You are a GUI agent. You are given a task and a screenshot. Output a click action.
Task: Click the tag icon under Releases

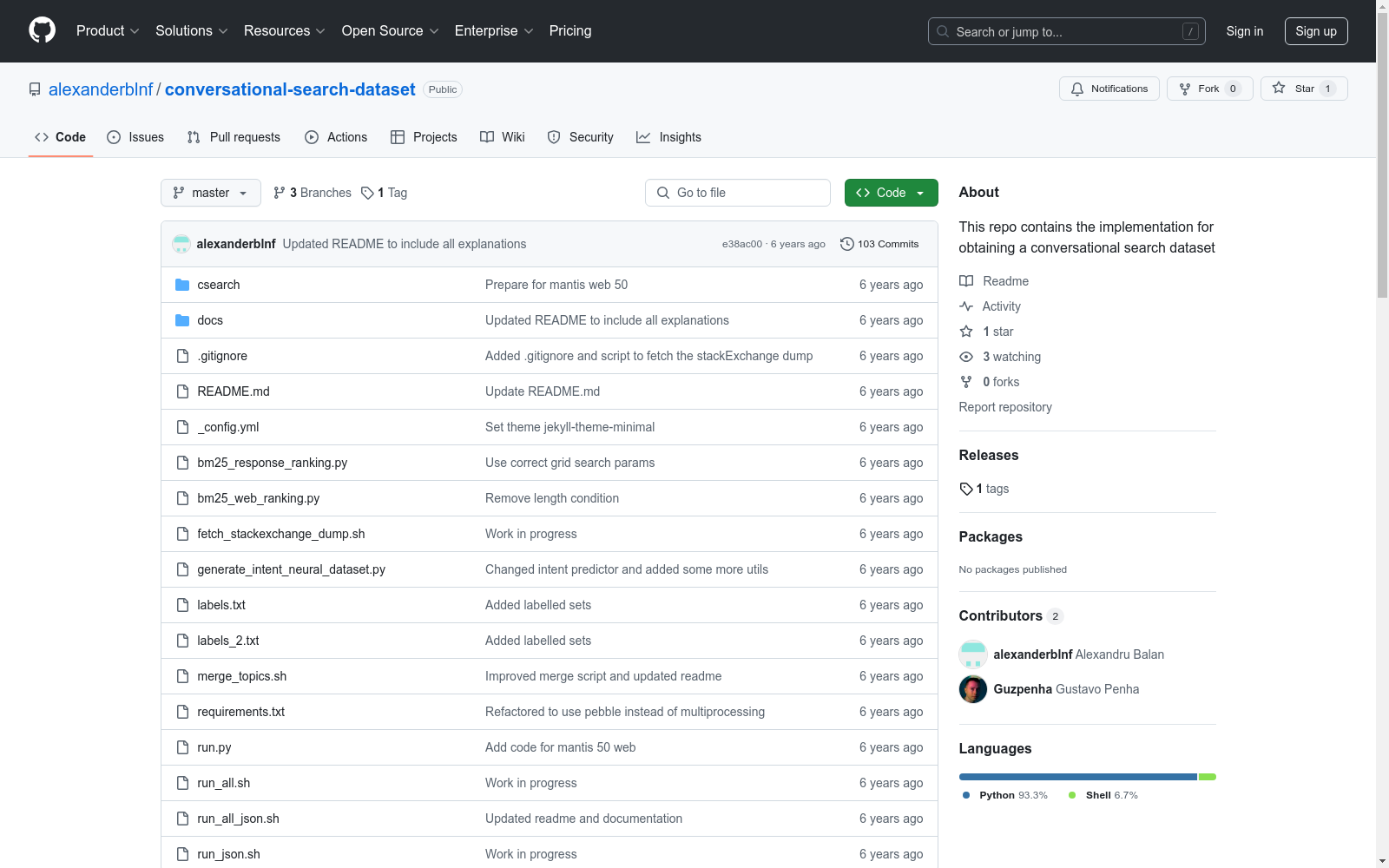click(966, 489)
